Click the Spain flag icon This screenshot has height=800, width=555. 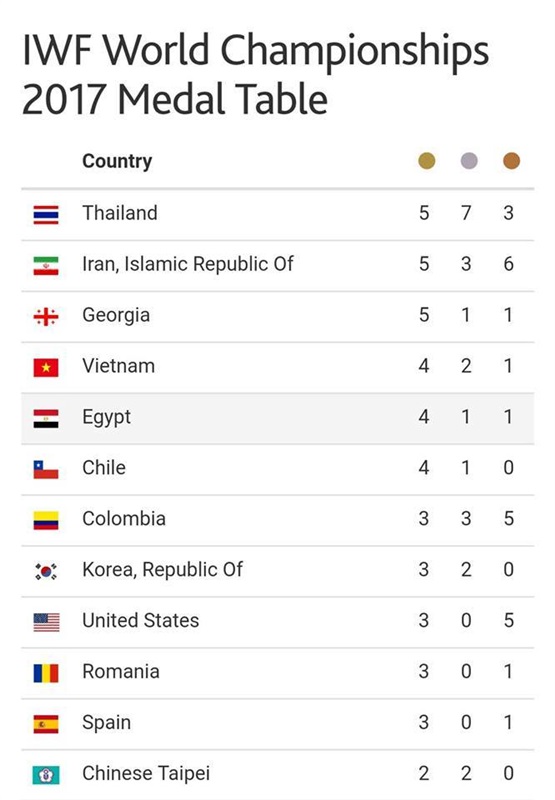[46, 724]
